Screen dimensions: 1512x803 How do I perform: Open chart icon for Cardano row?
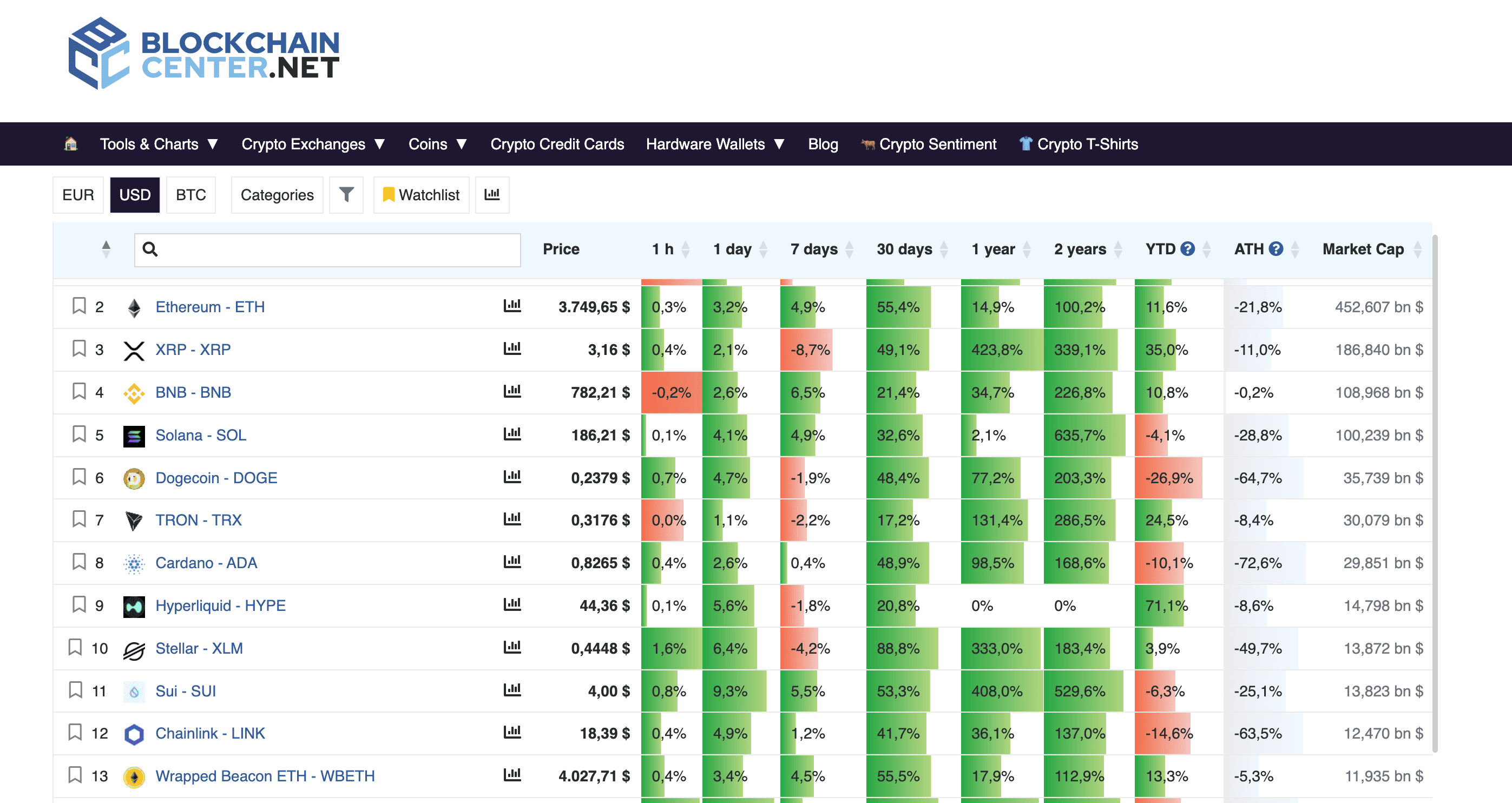(x=512, y=562)
